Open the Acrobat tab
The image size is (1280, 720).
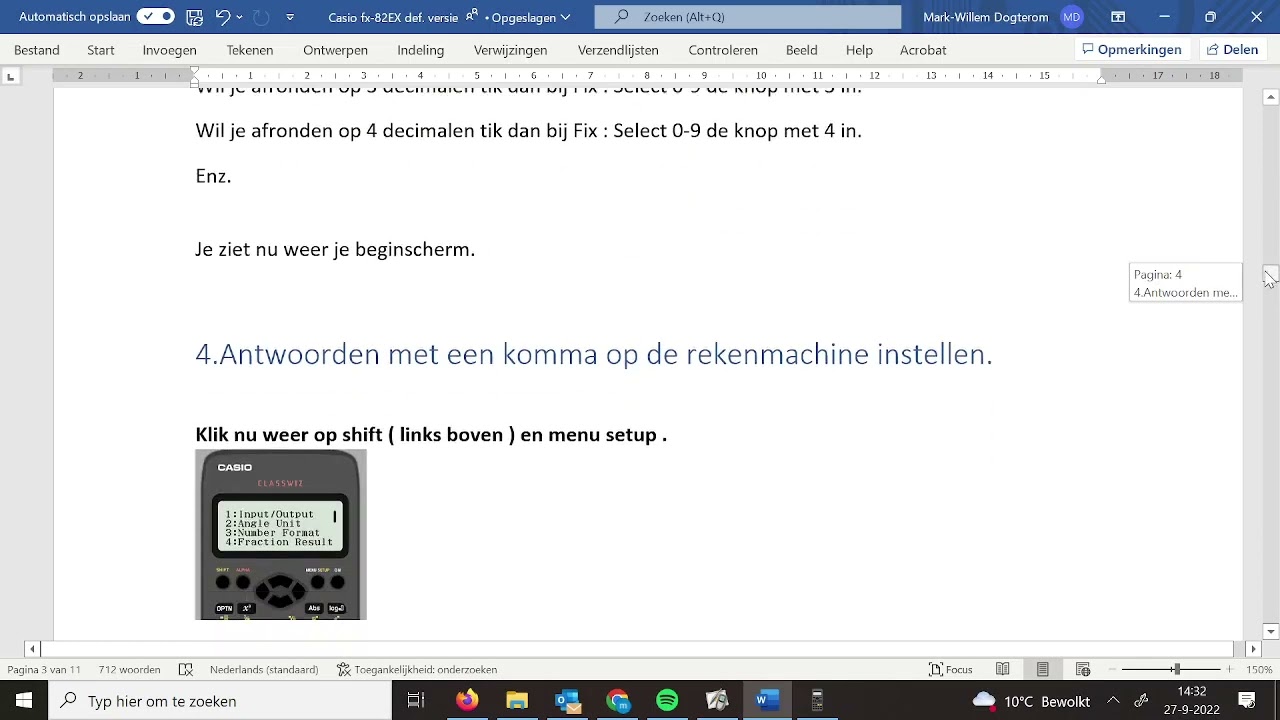(x=923, y=50)
